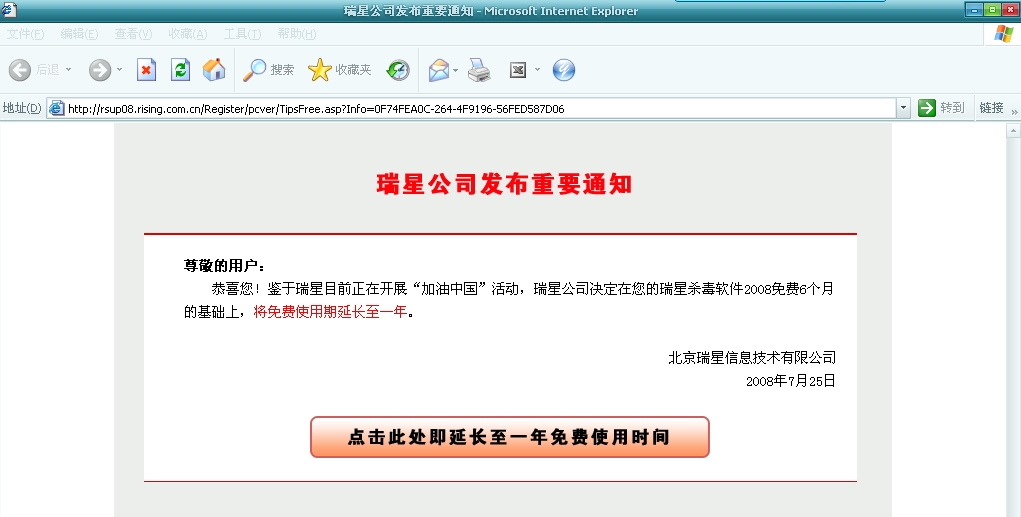The width and height of the screenshot is (1021, 517).
Task: Open the 收藏(A) menu
Action: [x=188, y=34]
